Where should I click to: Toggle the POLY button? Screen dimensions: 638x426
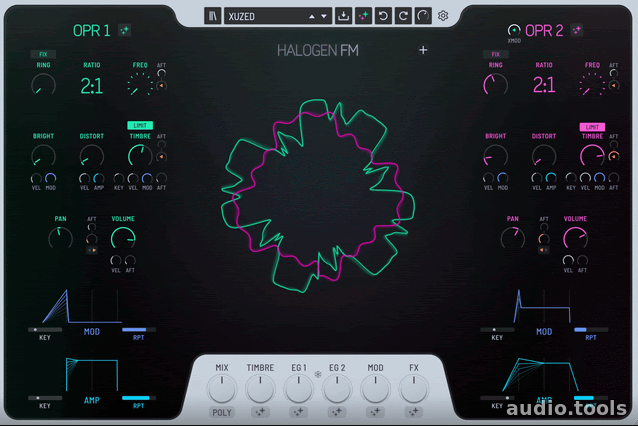coord(222,413)
